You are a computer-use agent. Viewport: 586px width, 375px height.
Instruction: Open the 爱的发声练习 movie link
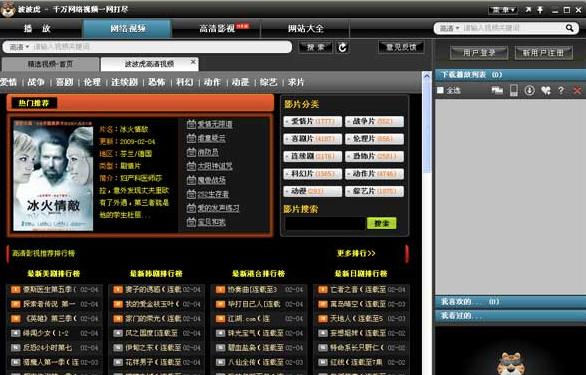(219, 208)
